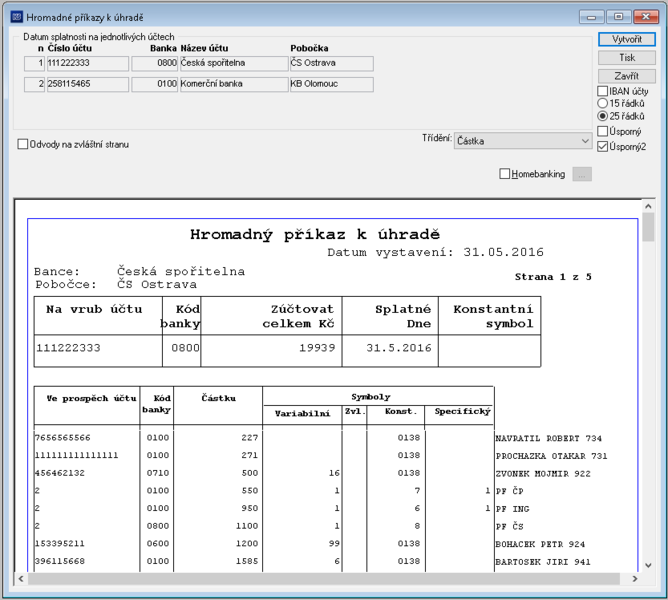Click the horizontal scroll left arrow
This screenshot has width=668, height=600.
pyautogui.click(x=21, y=579)
